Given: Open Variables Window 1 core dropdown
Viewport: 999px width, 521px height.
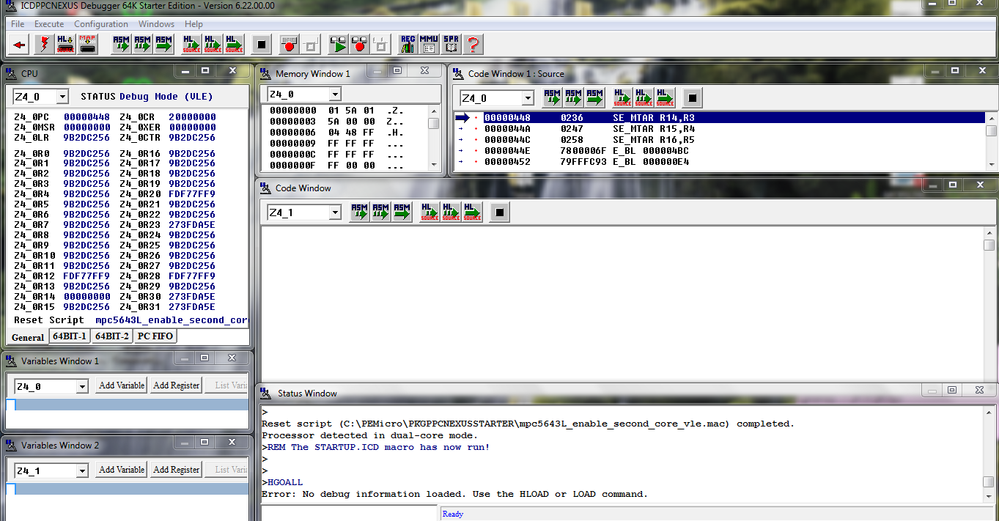Looking at the screenshot, I should click(x=82, y=386).
